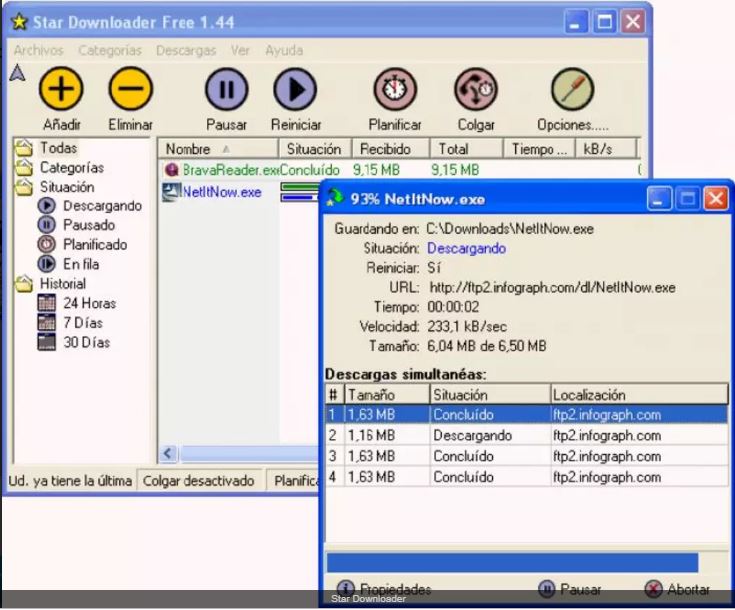Open the Ver menu

[x=240, y=50]
